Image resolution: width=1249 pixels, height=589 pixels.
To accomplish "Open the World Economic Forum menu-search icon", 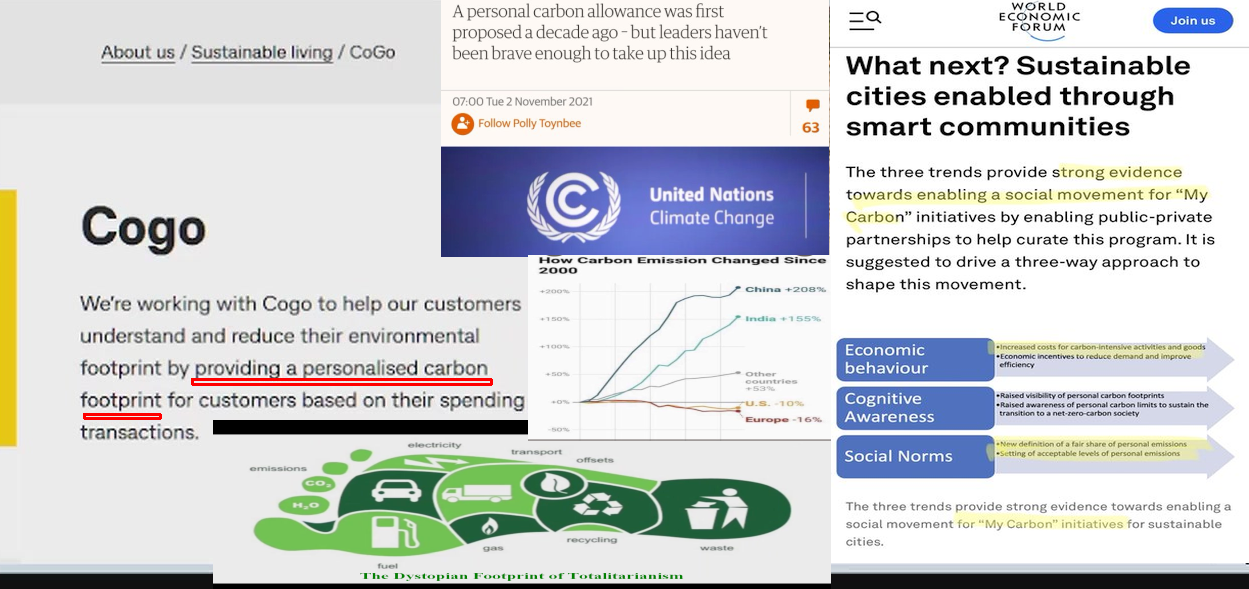I will (x=864, y=20).
